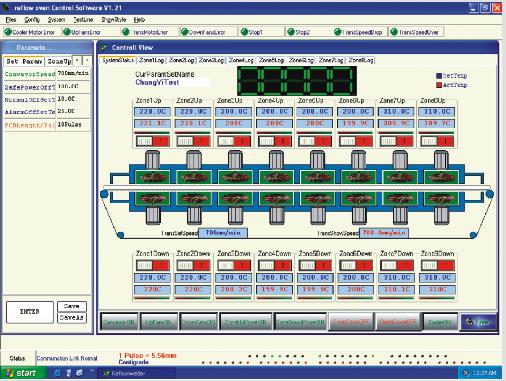Click the Windows start button

click(x=23, y=373)
